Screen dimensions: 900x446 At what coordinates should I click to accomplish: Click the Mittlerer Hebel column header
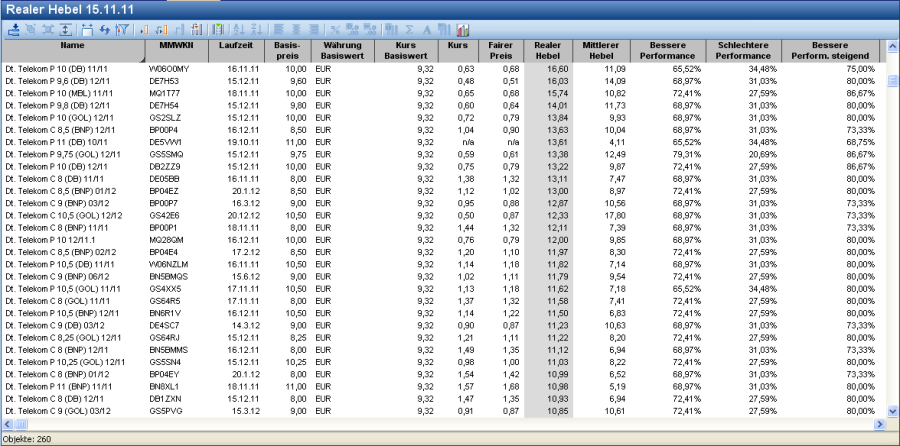pos(601,51)
